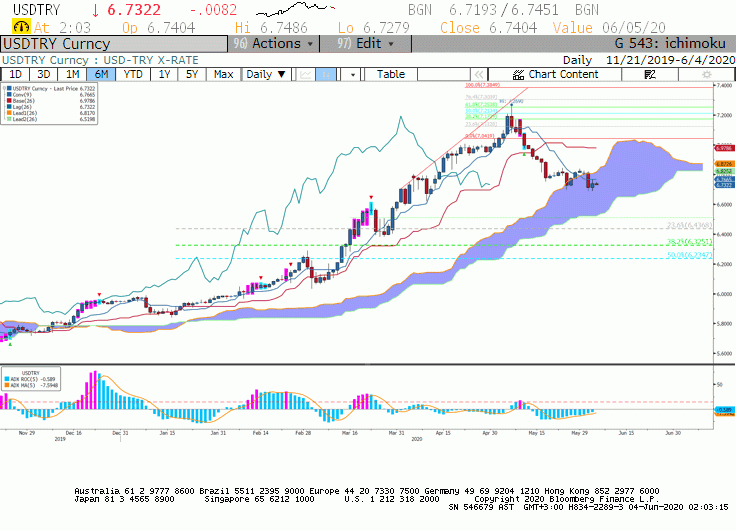
Task: Click the May 29 date axis label
Action: pyautogui.click(x=579, y=433)
